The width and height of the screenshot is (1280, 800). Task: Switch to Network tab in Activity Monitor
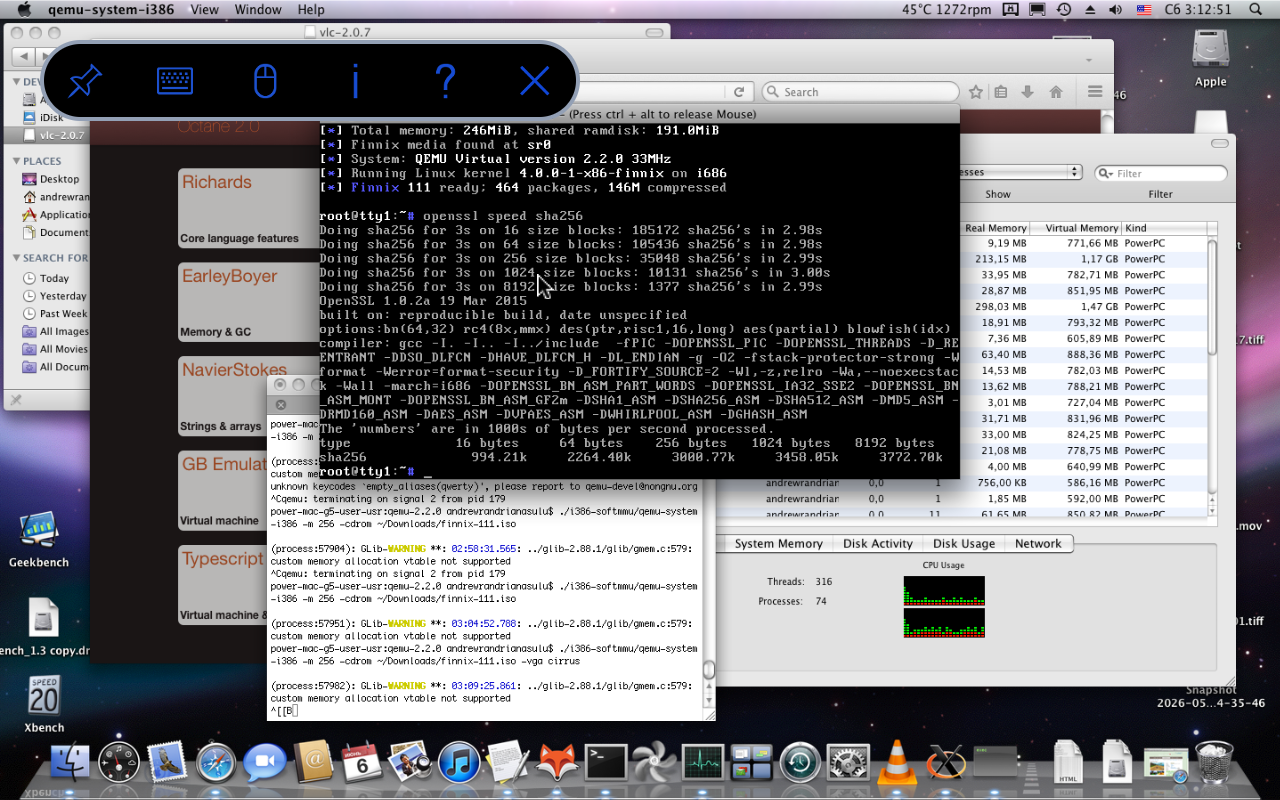pos(1038,544)
